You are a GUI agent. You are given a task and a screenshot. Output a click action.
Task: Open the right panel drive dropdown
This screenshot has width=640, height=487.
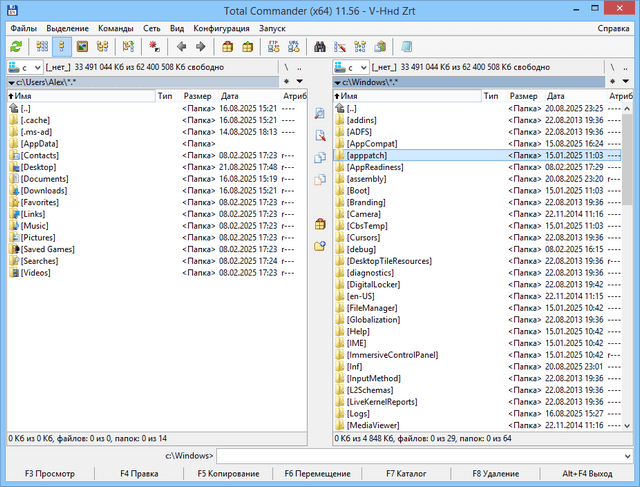(x=350, y=67)
